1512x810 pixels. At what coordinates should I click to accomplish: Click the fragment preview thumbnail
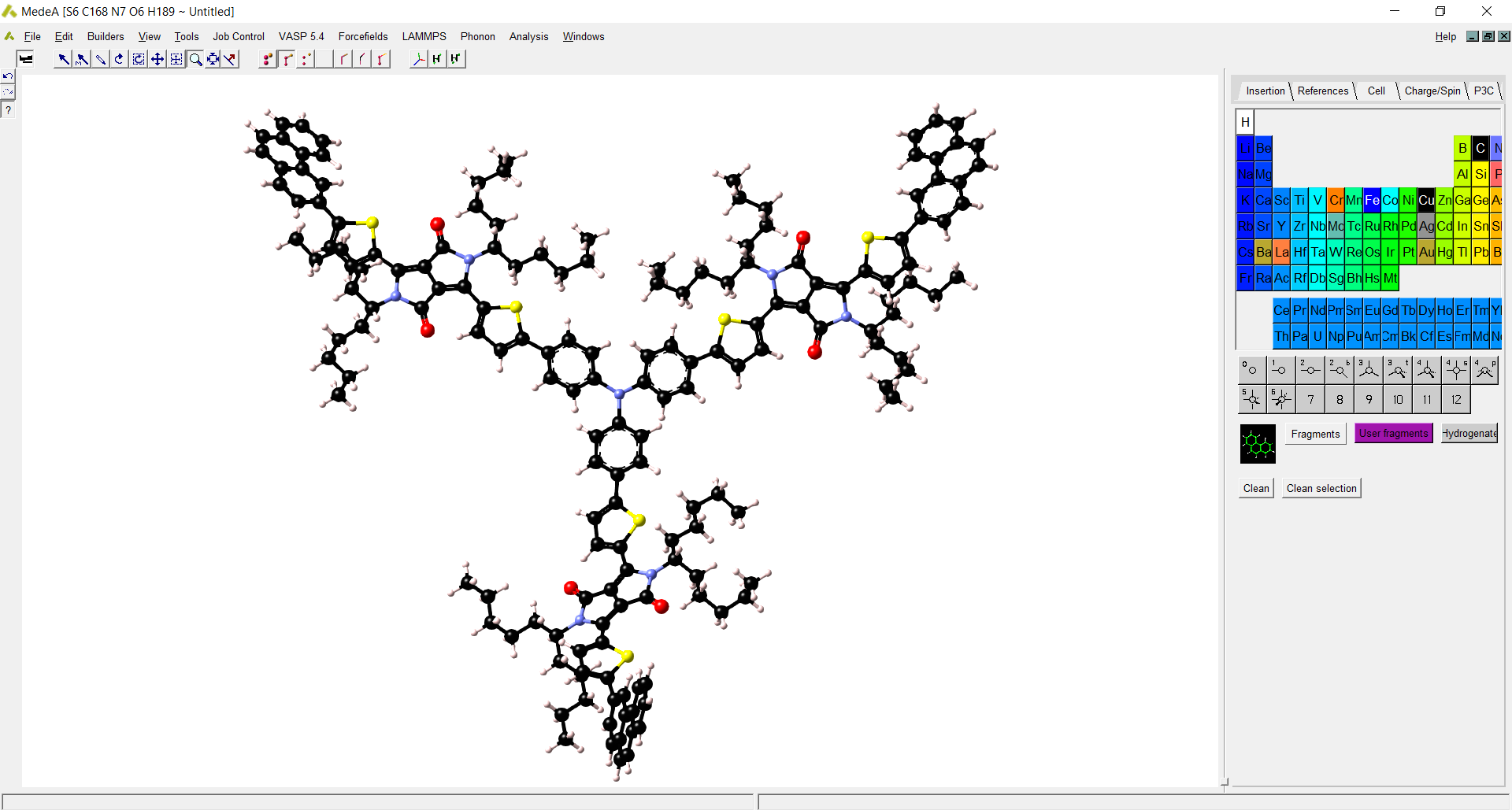coord(1257,443)
